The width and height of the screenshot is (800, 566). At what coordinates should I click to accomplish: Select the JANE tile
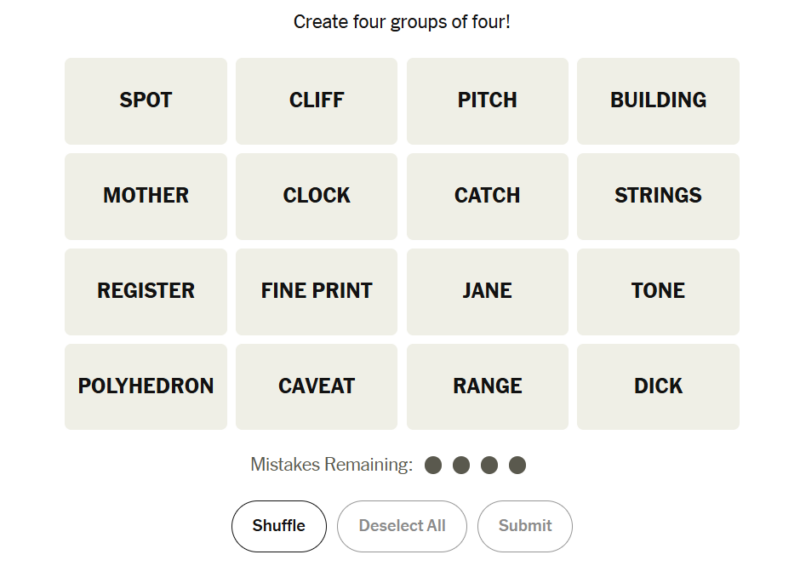pos(487,291)
